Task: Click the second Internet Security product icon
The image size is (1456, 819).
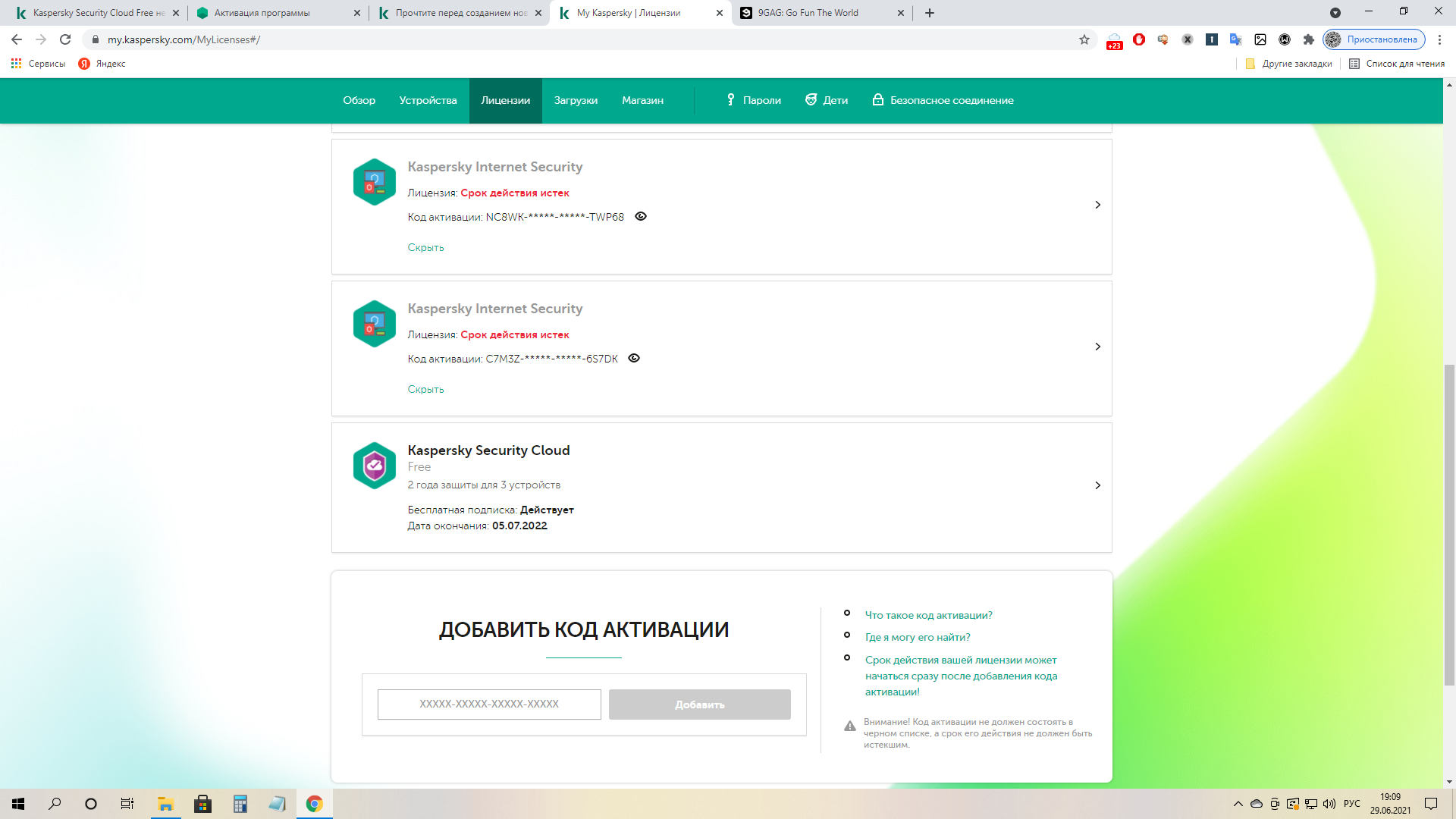Action: point(375,324)
